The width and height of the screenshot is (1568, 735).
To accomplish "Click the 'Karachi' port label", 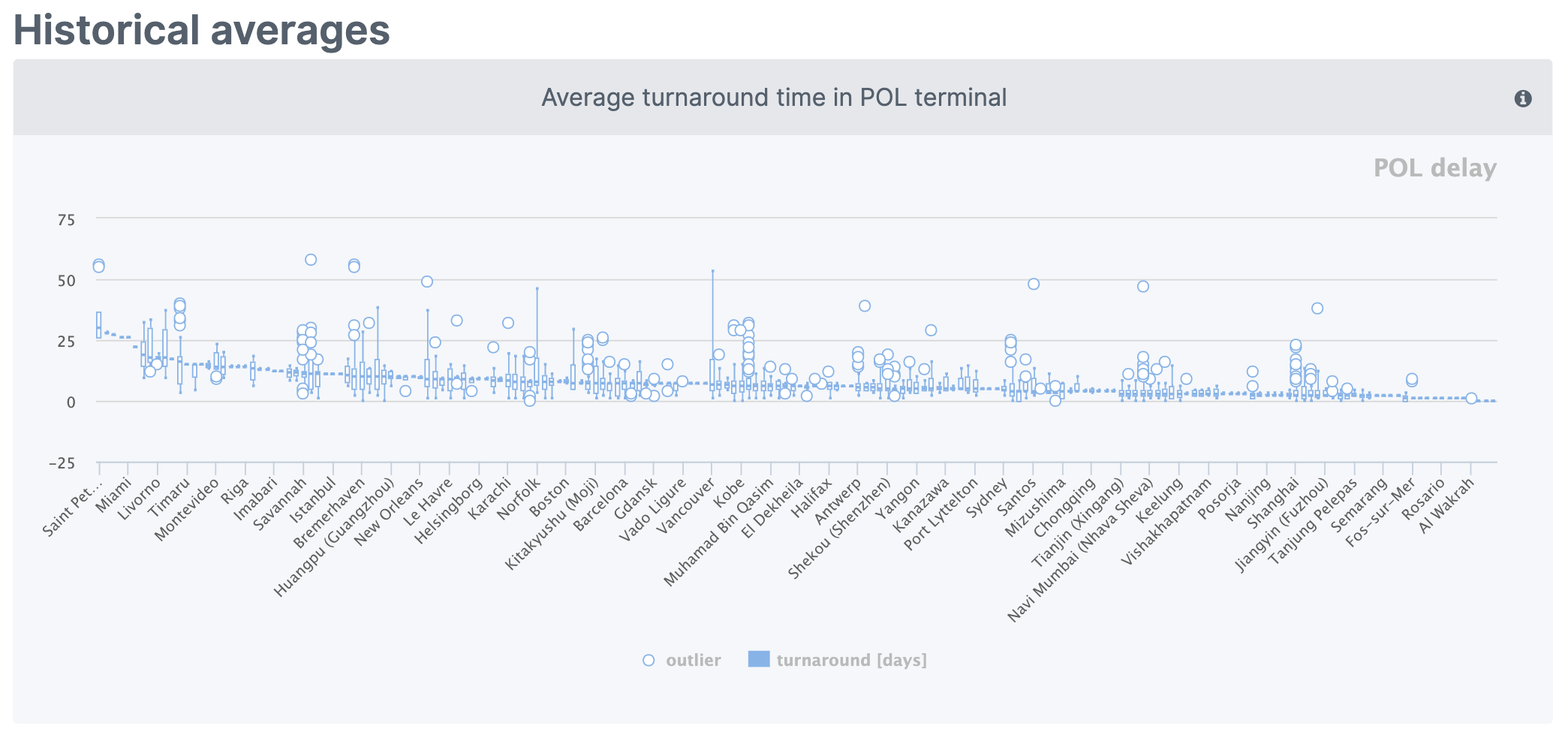I will point(490,499).
